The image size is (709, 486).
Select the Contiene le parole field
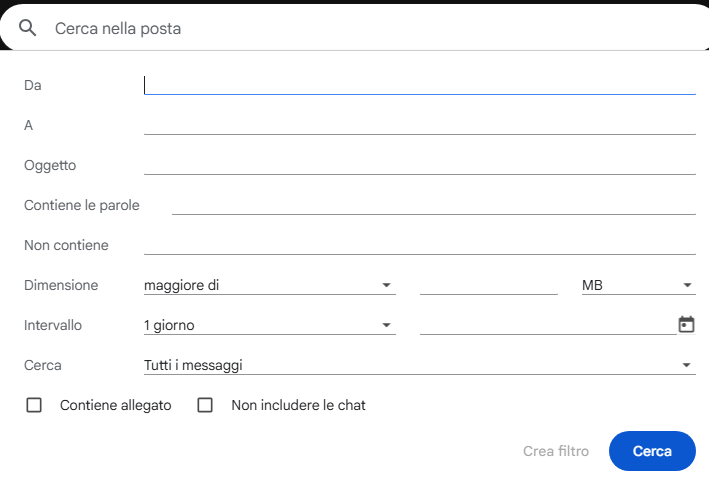(x=433, y=205)
